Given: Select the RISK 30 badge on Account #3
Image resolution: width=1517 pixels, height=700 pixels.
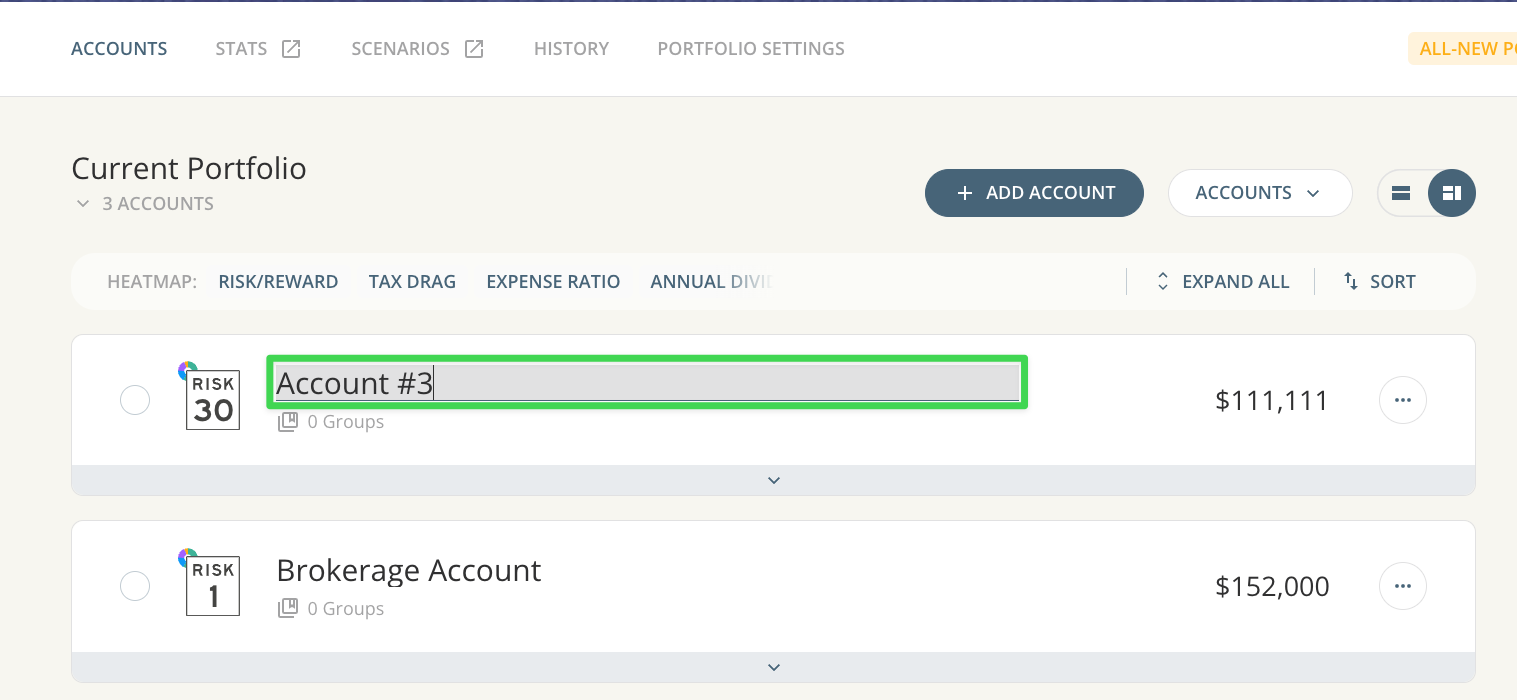Looking at the screenshot, I should pyautogui.click(x=212, y=398).
